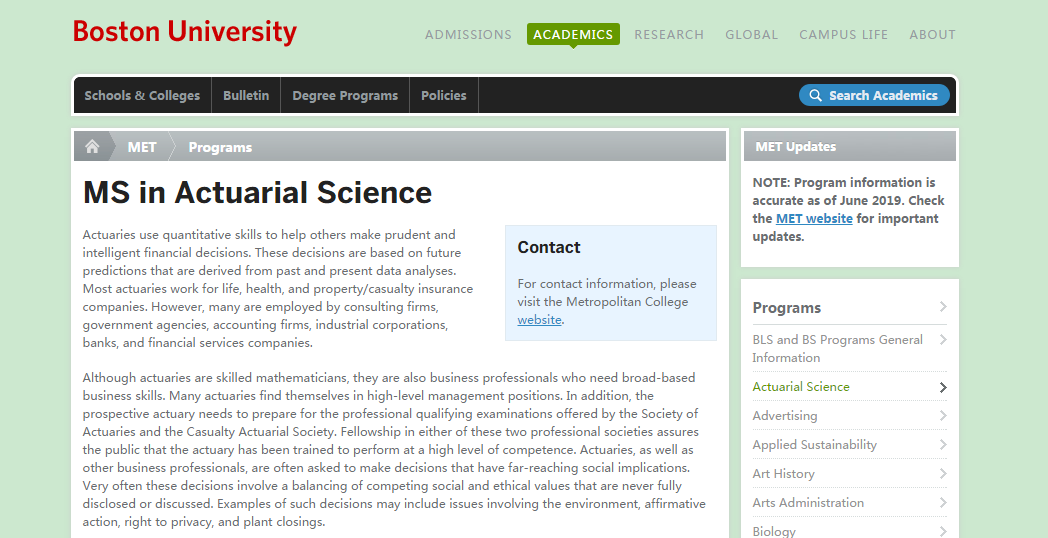
Task: Open the Bulletin tab
Action: (x=246, y=96)
